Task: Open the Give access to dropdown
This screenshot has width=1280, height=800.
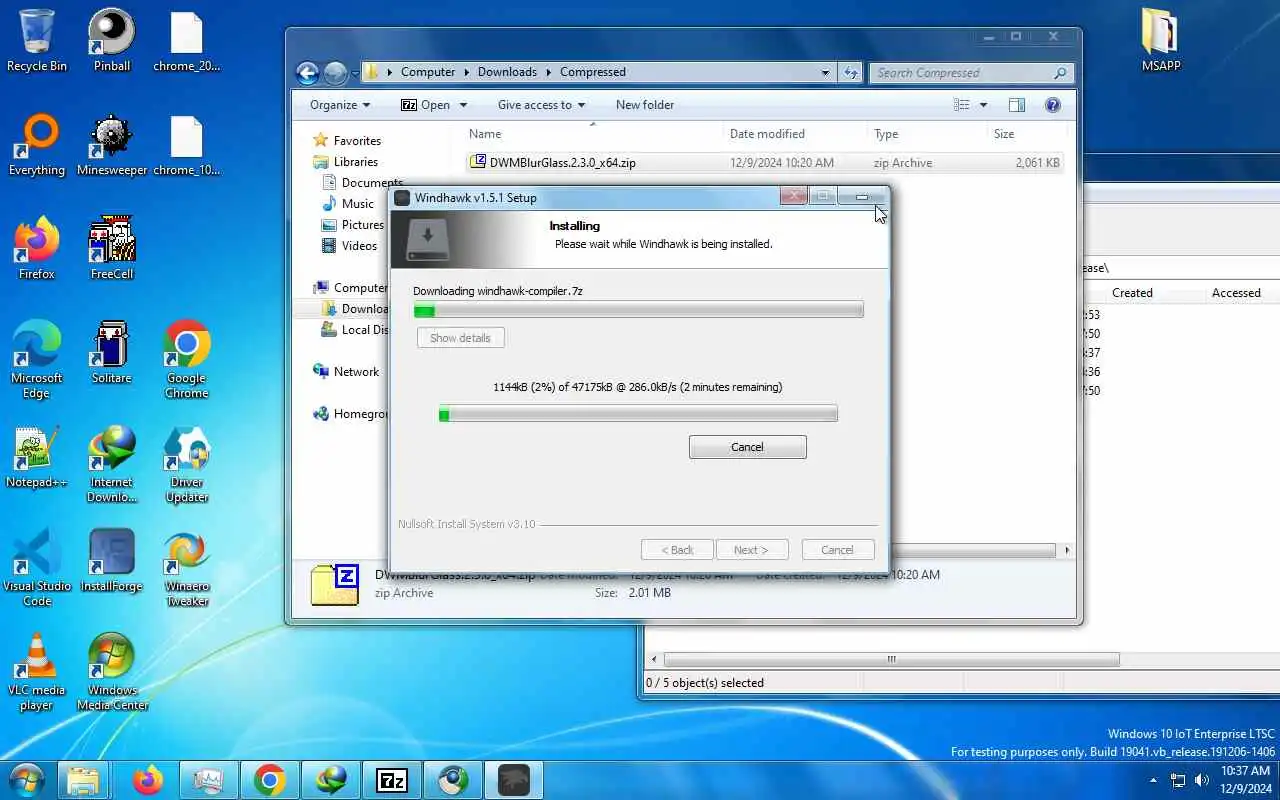Action: tap(541, 104)
